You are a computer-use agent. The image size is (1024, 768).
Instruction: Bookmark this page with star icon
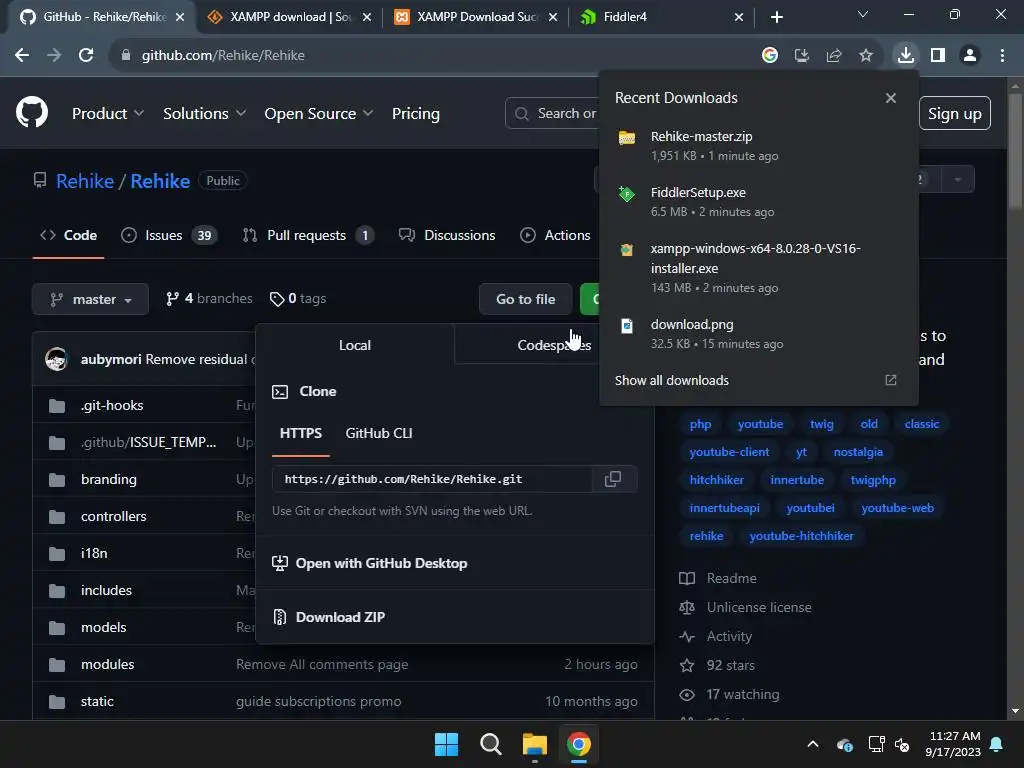tap(866, 56)
